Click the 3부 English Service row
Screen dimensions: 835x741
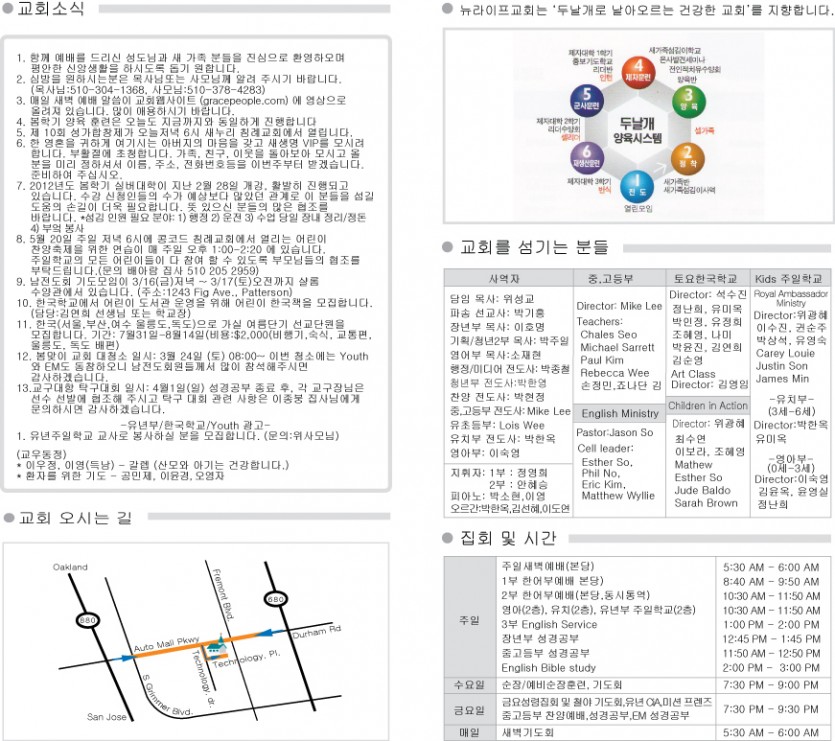(x=549, y=624)
